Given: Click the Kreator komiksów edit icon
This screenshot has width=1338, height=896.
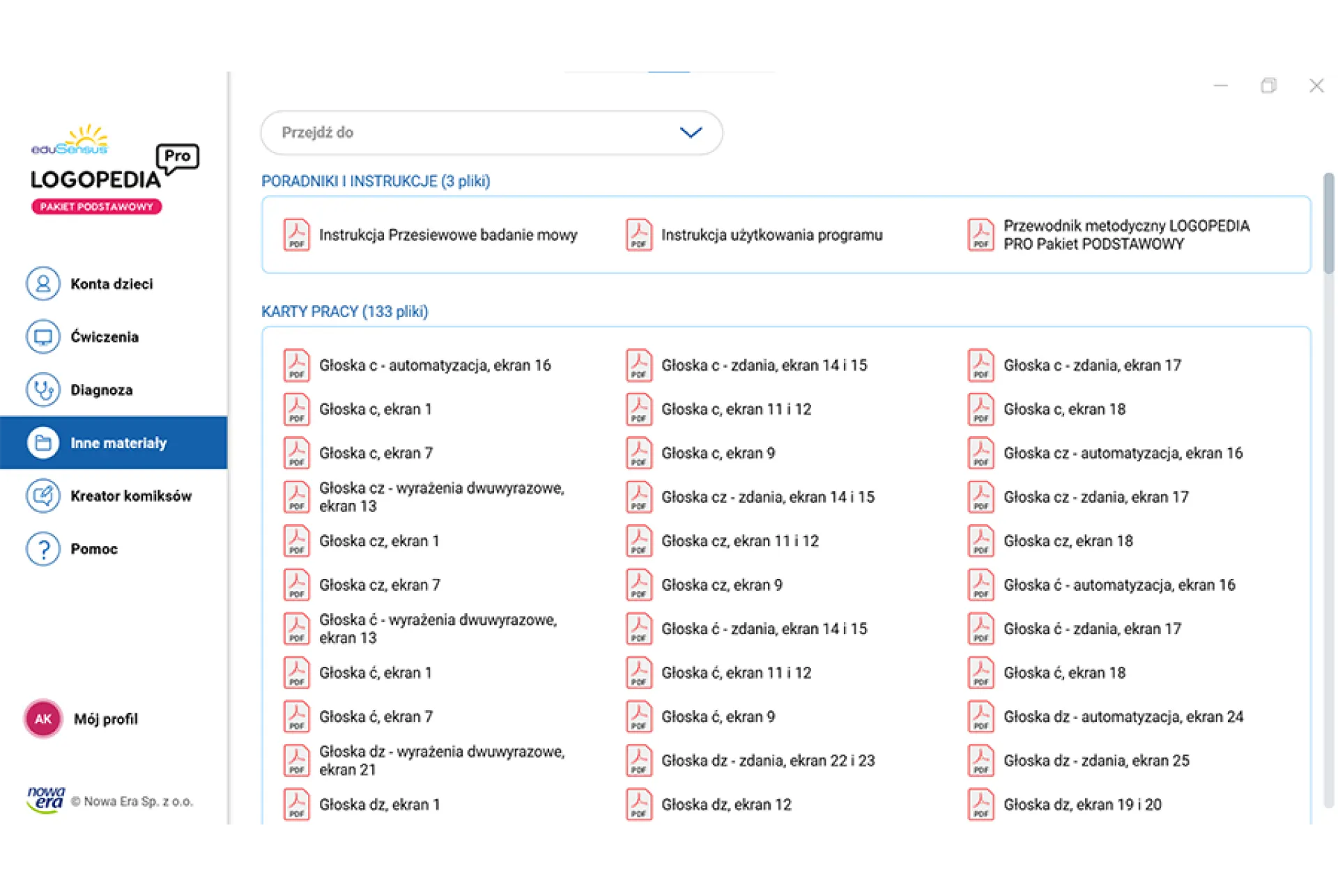Looking at the screenshot, I should coord(43,495).
